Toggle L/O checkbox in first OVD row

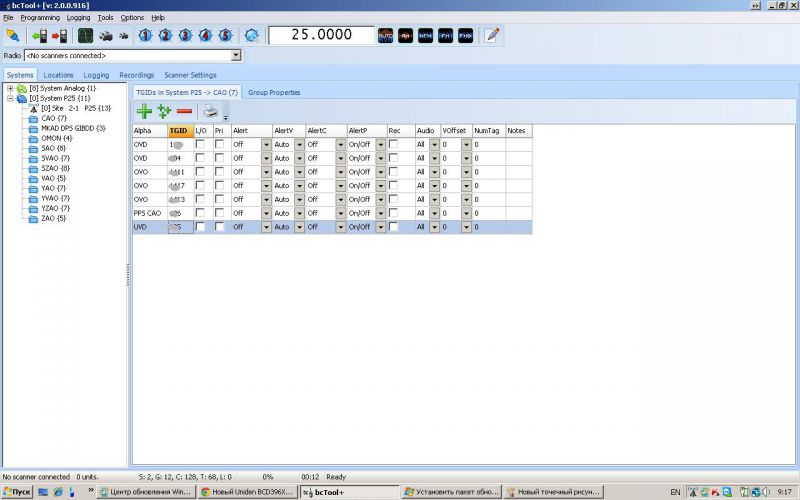[200, 144]
